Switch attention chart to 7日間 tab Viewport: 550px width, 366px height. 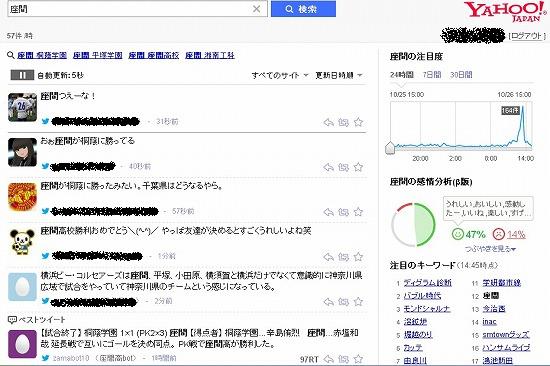432,75
